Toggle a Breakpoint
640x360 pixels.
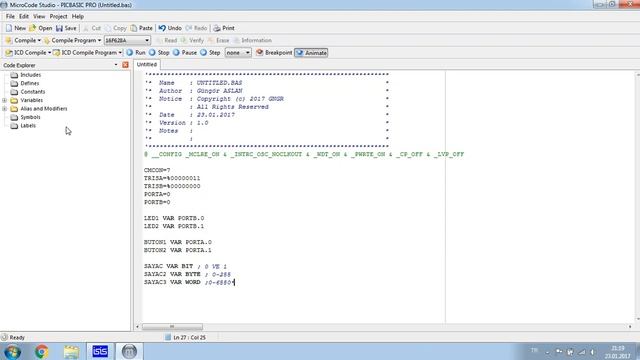click(x=274, y=53)
